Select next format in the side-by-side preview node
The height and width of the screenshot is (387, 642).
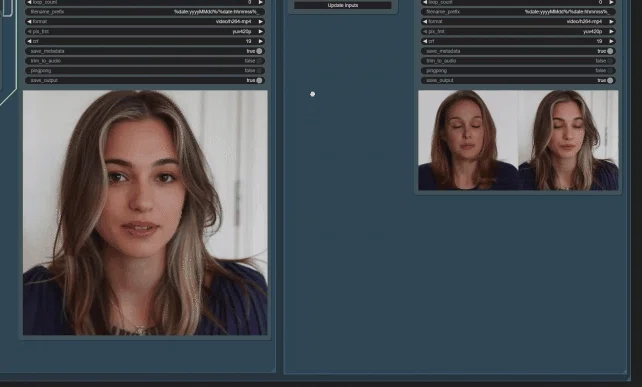tap(612, 22)
